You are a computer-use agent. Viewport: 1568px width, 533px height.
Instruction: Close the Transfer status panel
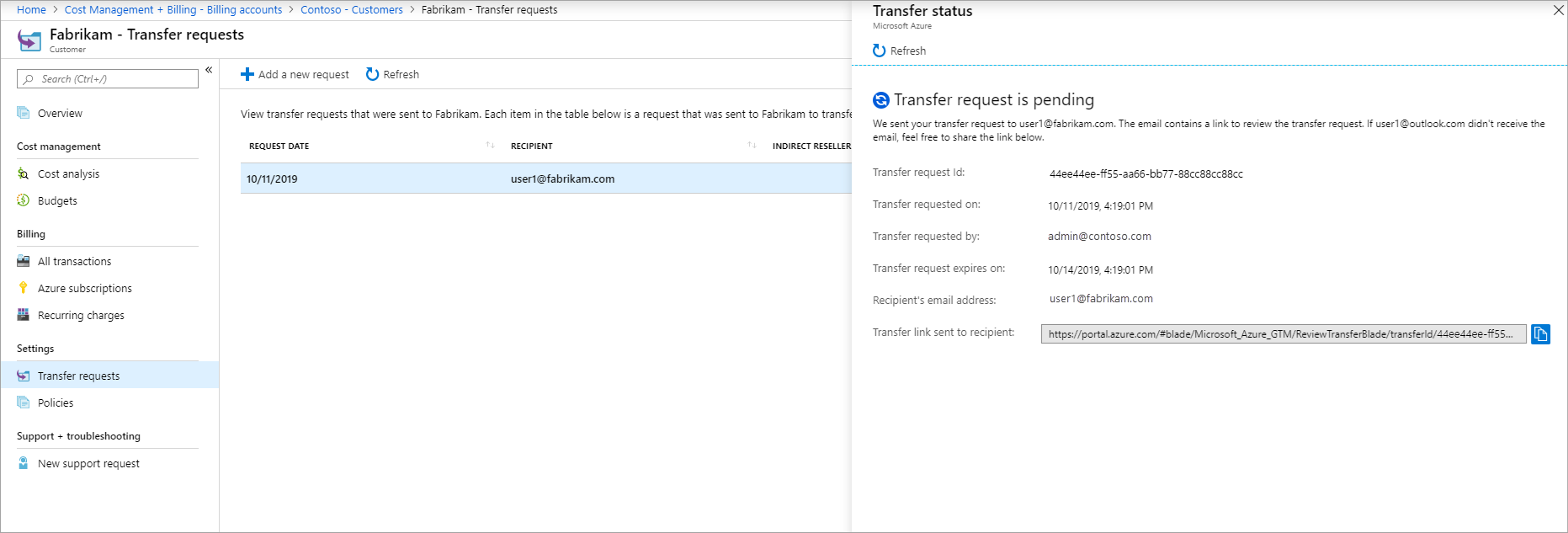pyautogui.click(x=1558, y=10)
